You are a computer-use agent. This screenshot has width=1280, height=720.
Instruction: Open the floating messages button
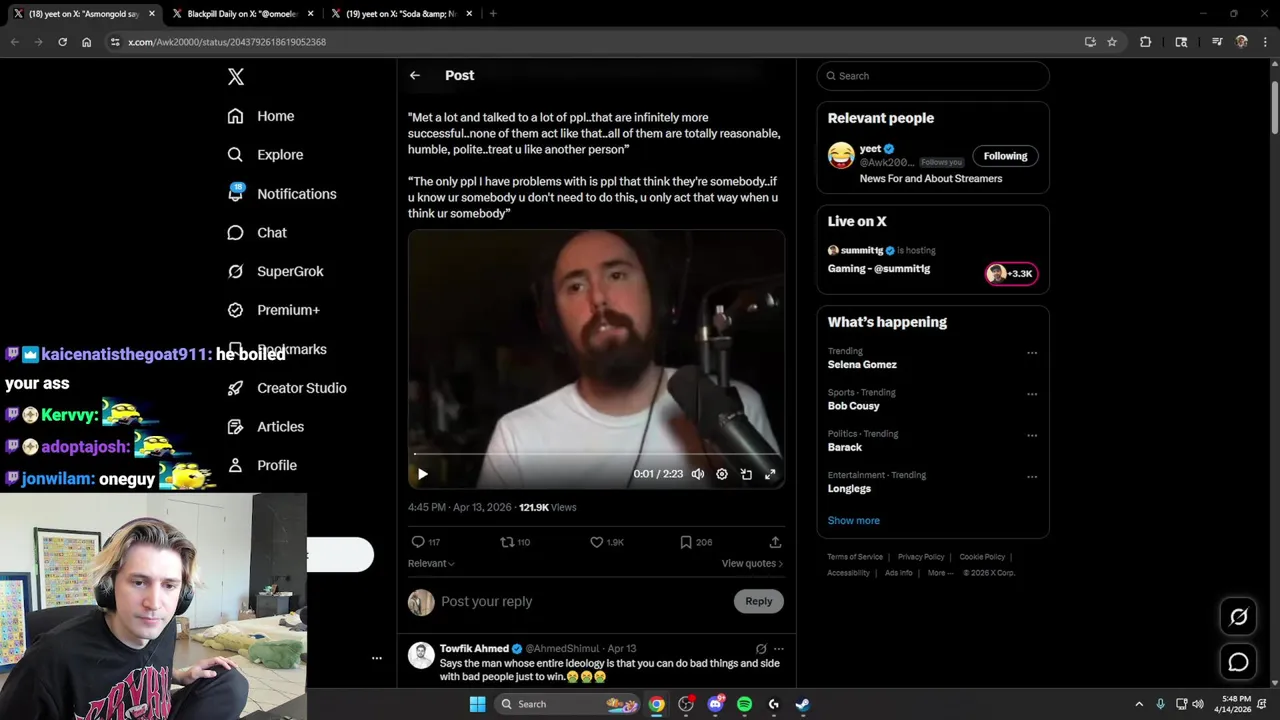click(x=1238, y=662)
